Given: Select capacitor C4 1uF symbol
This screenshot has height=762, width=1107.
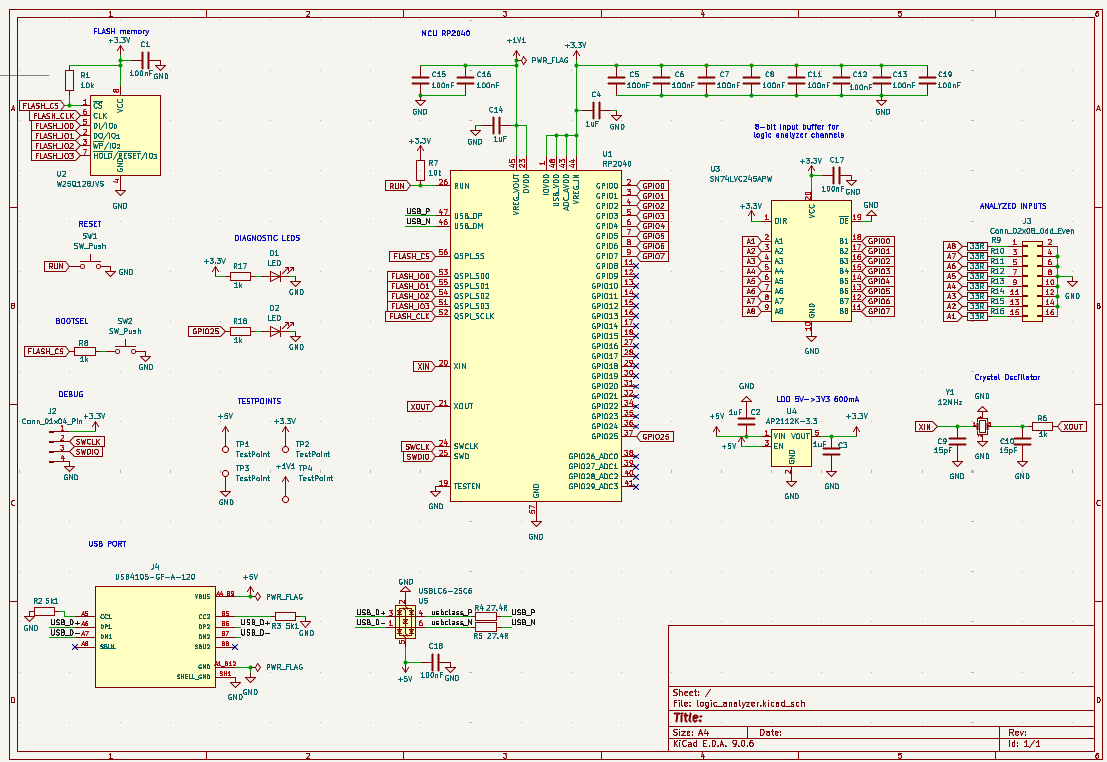Looking at the screenshot, I should tap(595, 110).
